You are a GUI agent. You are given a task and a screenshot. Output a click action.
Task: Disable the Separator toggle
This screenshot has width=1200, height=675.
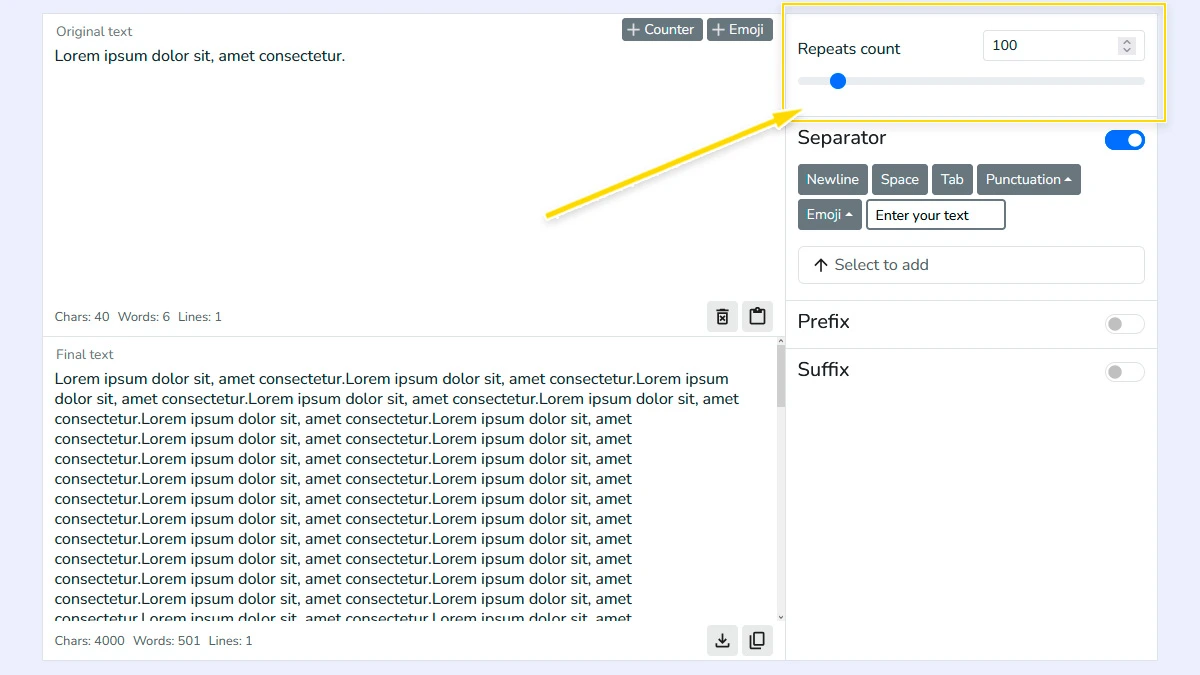[x=1125, y=140]
